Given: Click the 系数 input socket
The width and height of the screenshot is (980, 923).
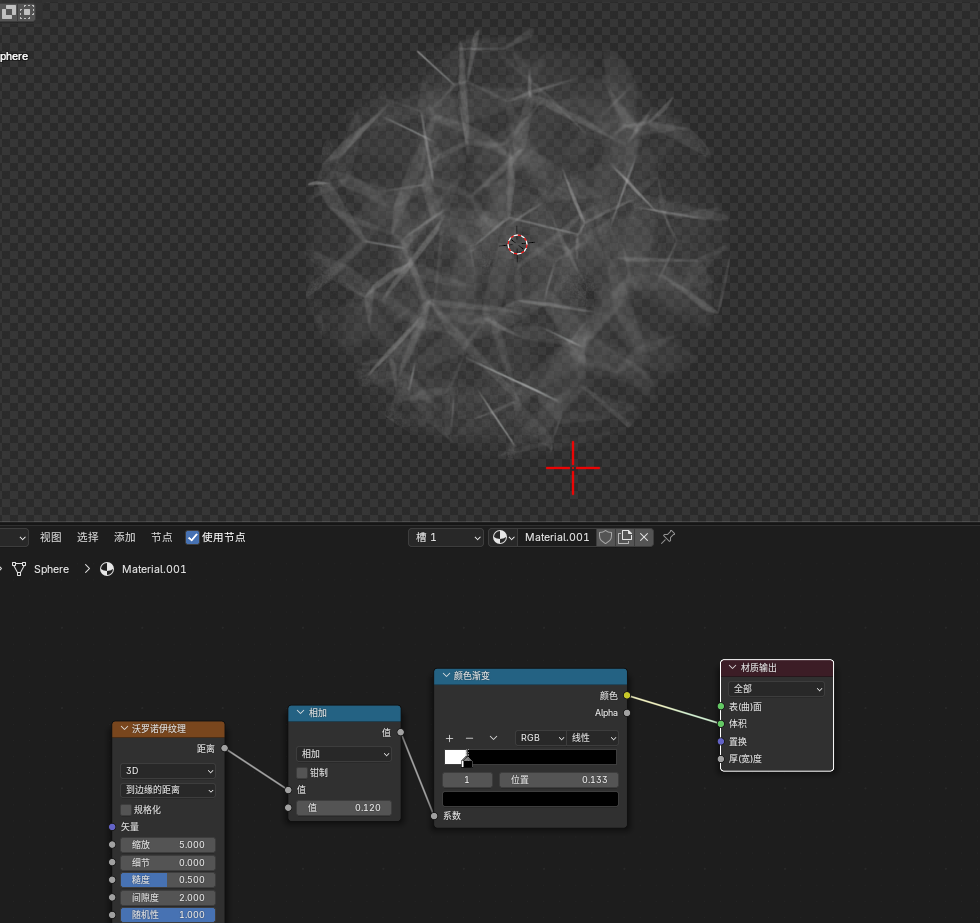Looking at the screenshot, I should tap(434, 816).
